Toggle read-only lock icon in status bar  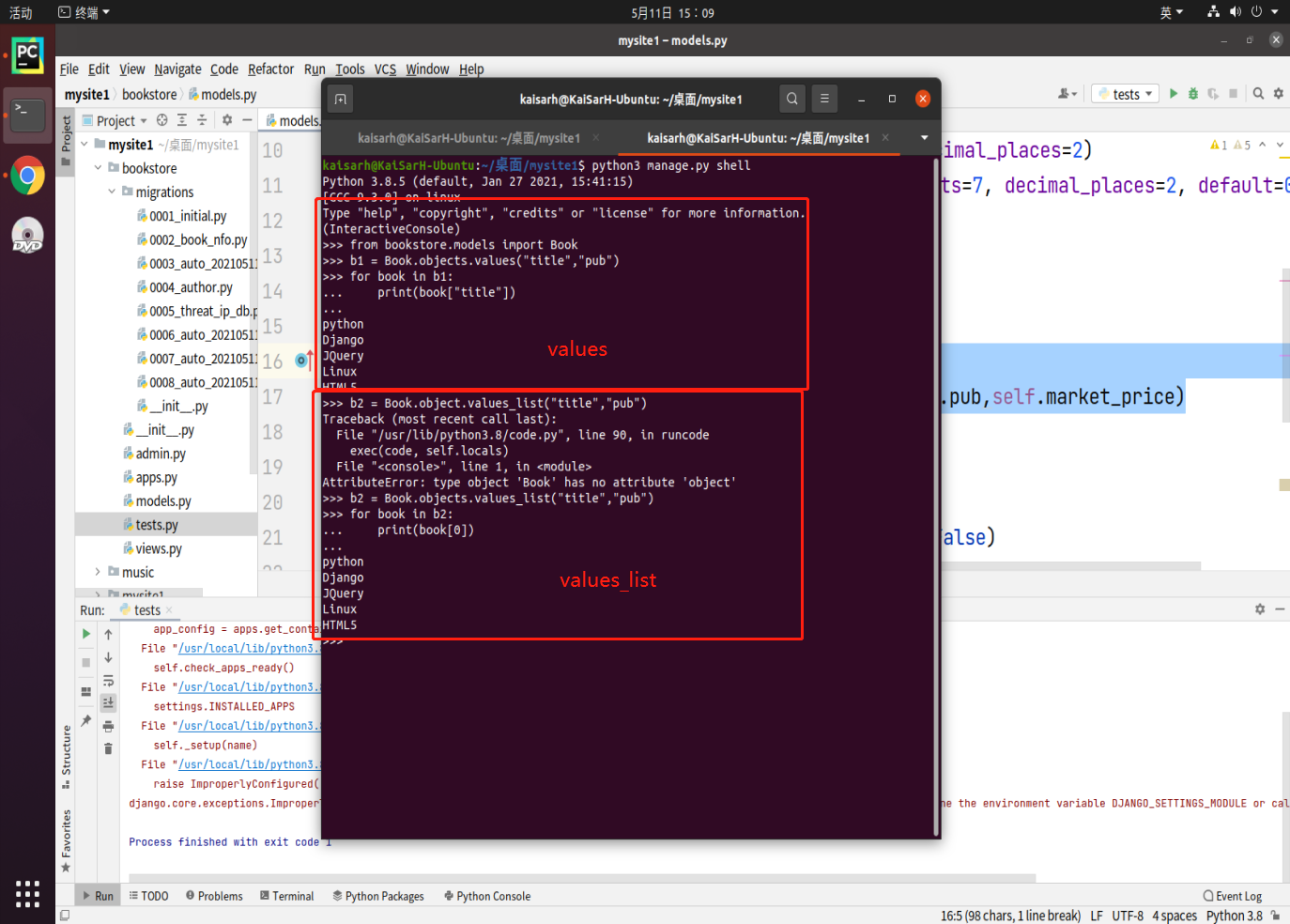tap(1275, 916)
